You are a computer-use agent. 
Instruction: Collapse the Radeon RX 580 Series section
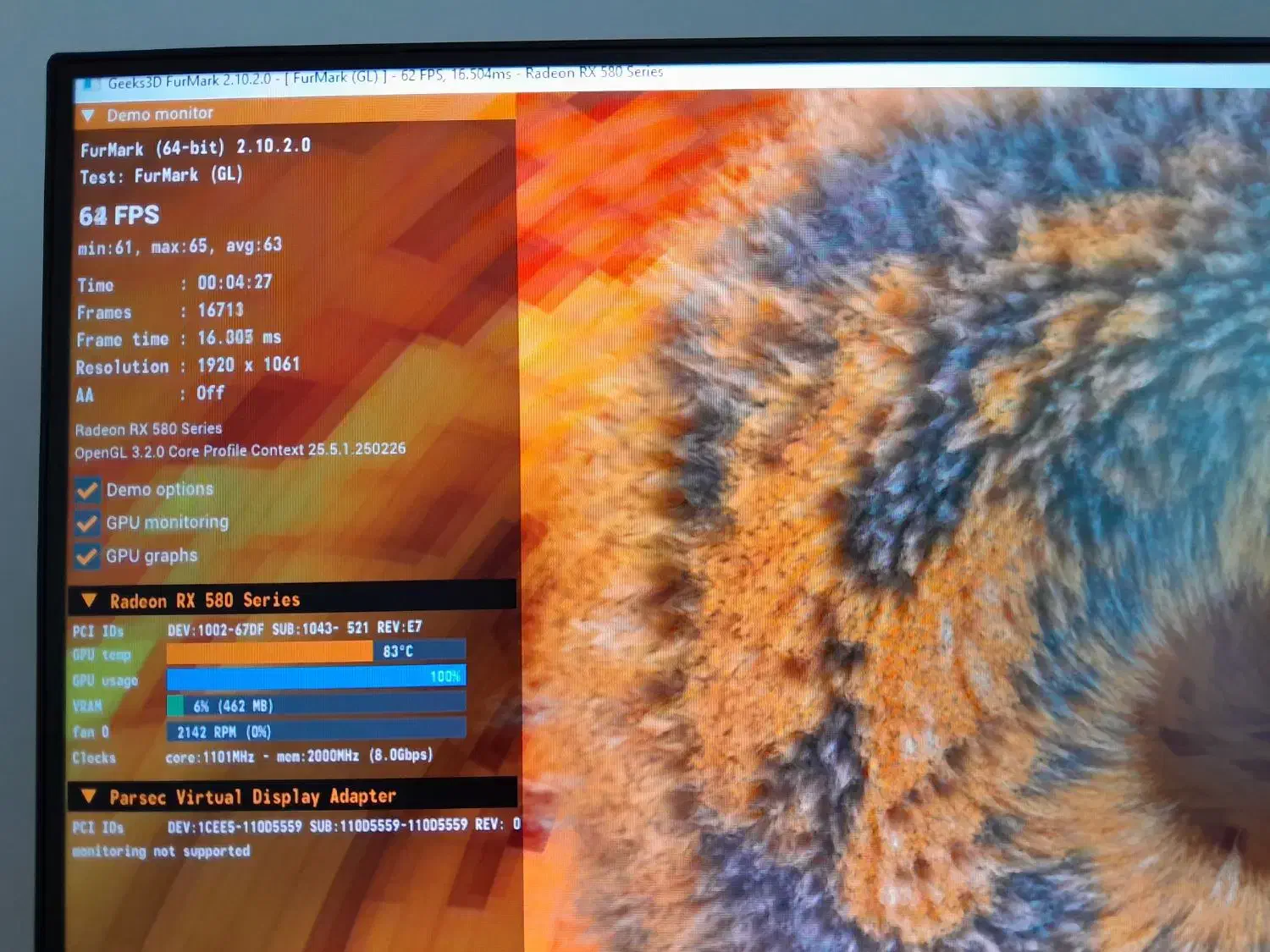(x=89, y=601)
